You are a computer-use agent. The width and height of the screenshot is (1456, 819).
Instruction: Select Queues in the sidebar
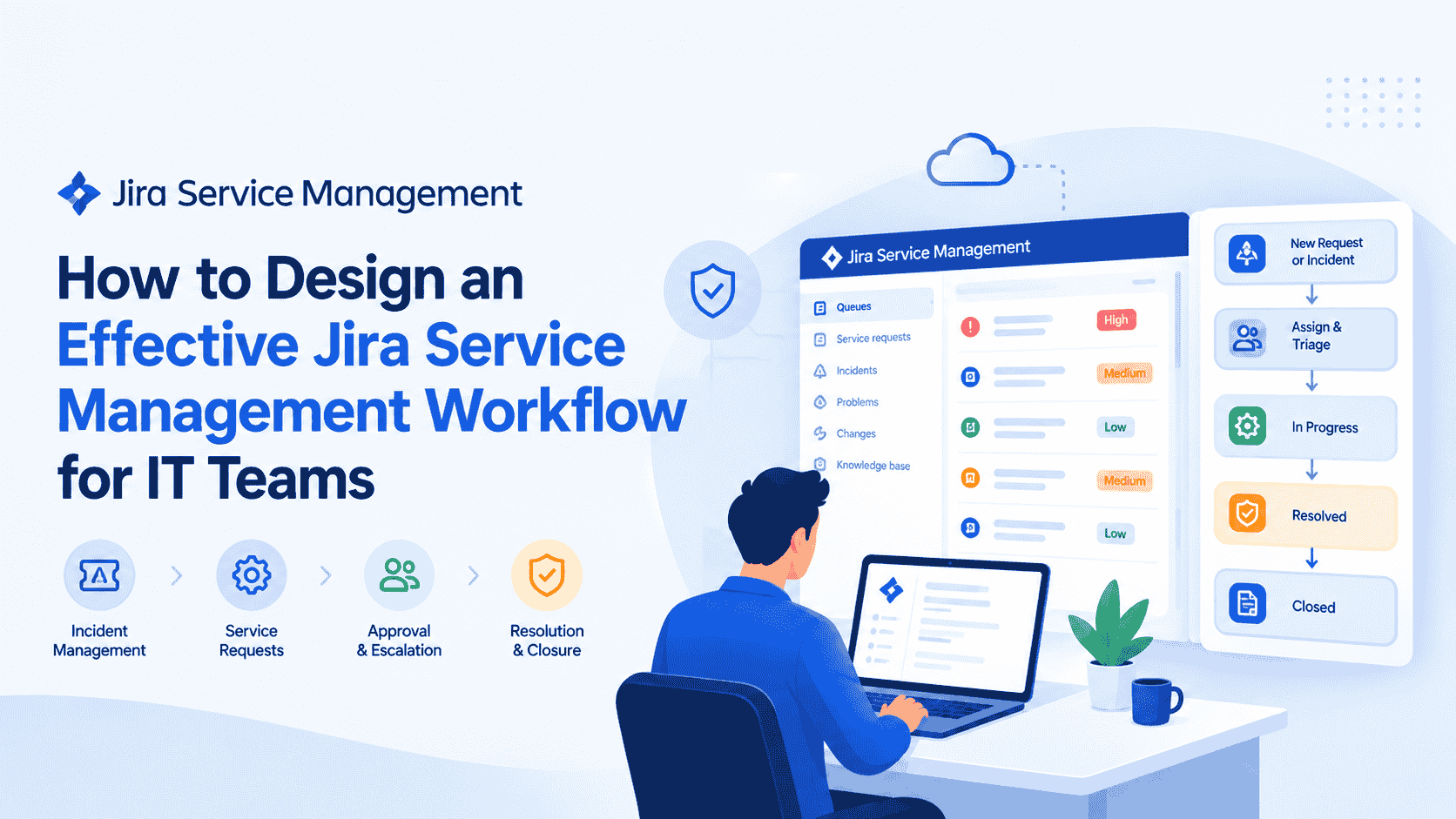click(x=867, y=306)
